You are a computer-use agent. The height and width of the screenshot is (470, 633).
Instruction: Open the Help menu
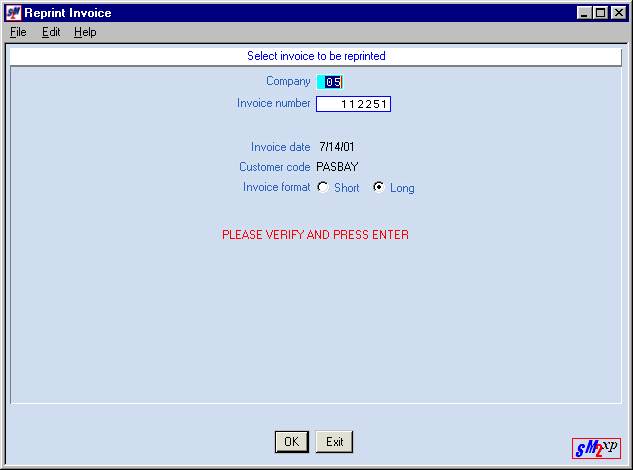click(85, 32)
